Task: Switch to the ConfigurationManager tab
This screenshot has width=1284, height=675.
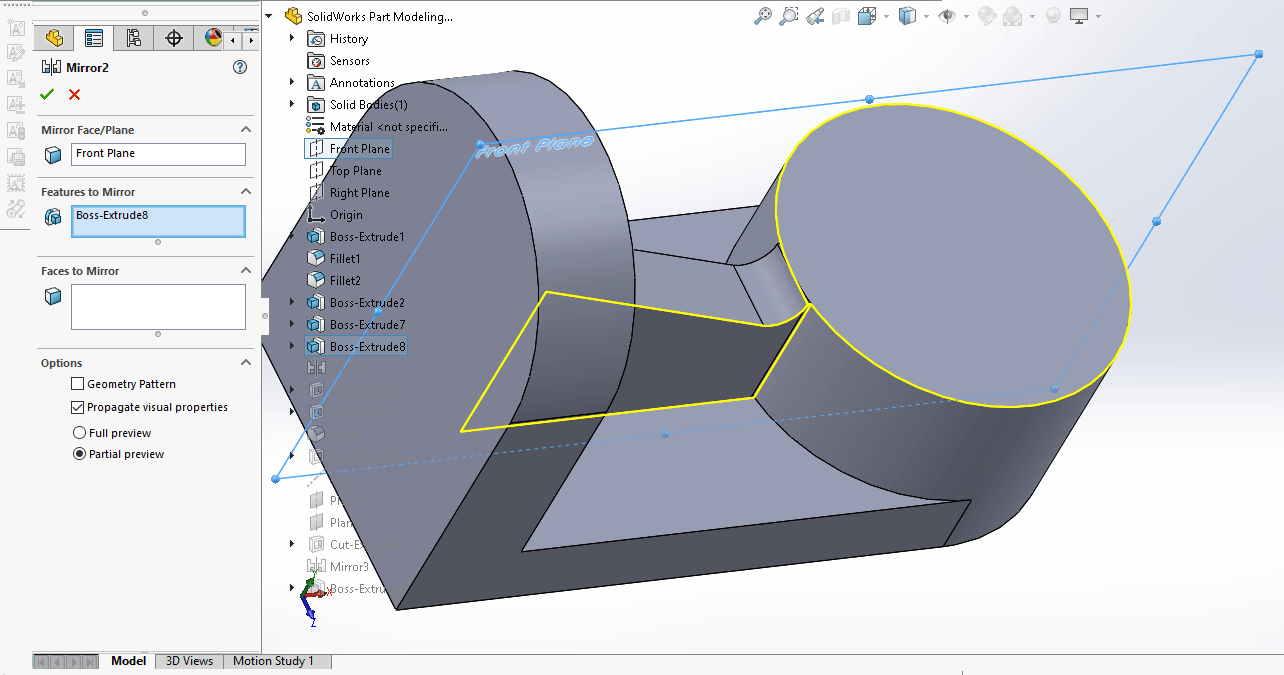Action: tap(133, 38)
